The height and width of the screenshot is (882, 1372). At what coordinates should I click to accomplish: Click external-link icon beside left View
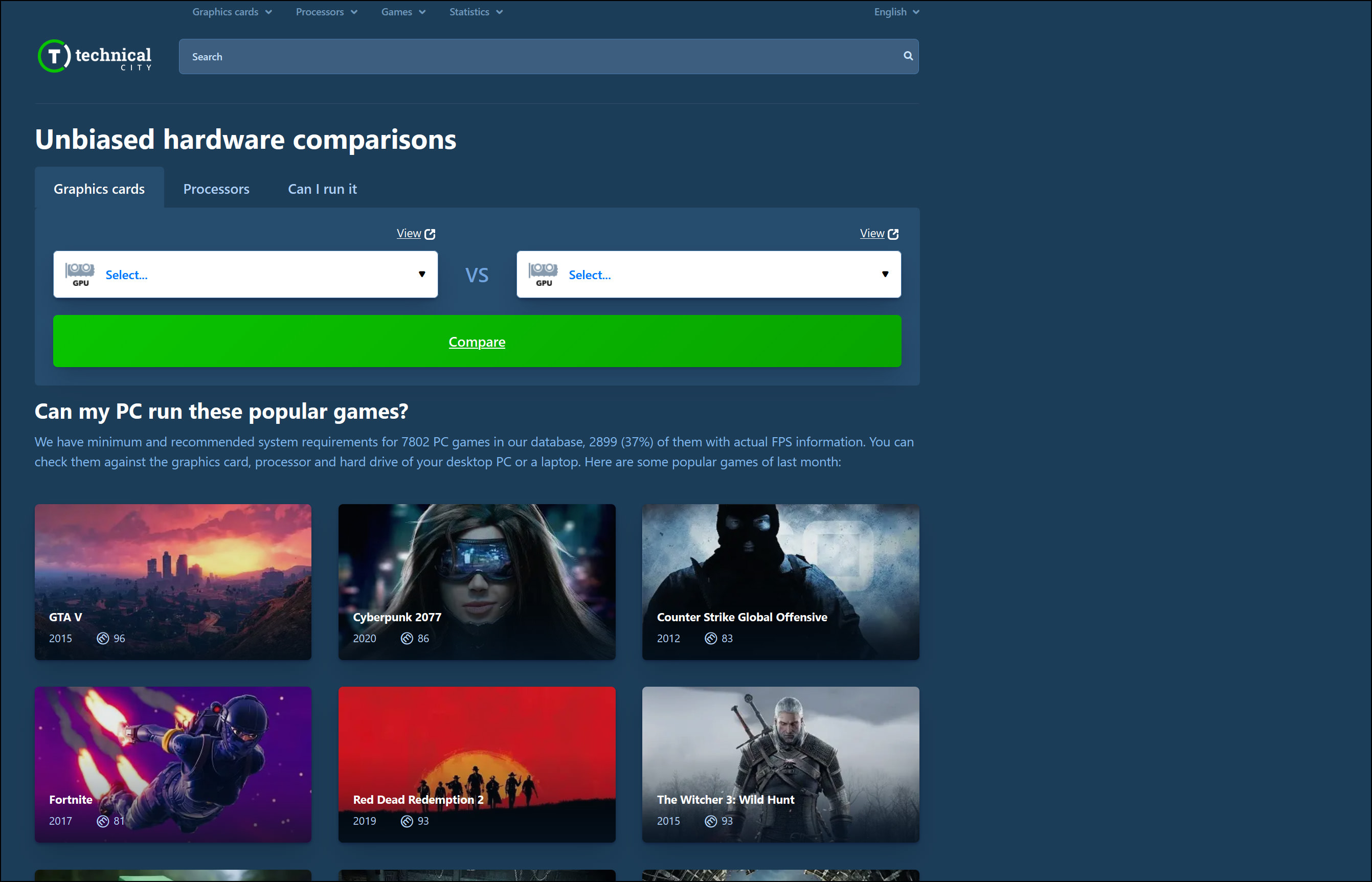430,234
